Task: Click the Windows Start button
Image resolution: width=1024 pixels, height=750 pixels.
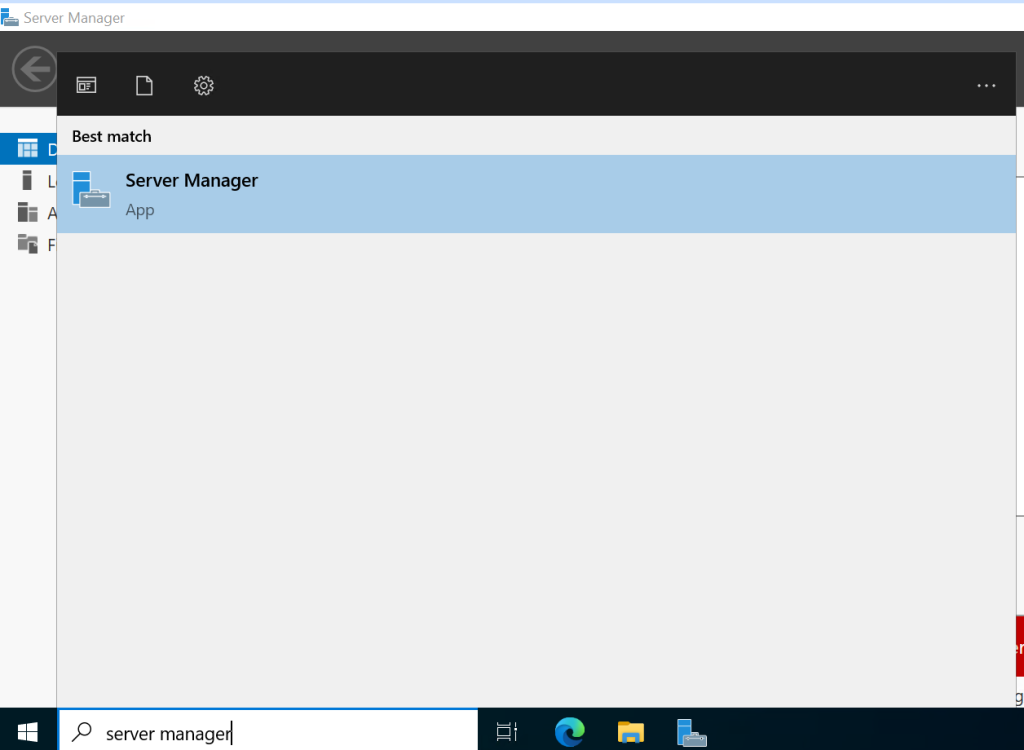Action: [x=27, y=731]
